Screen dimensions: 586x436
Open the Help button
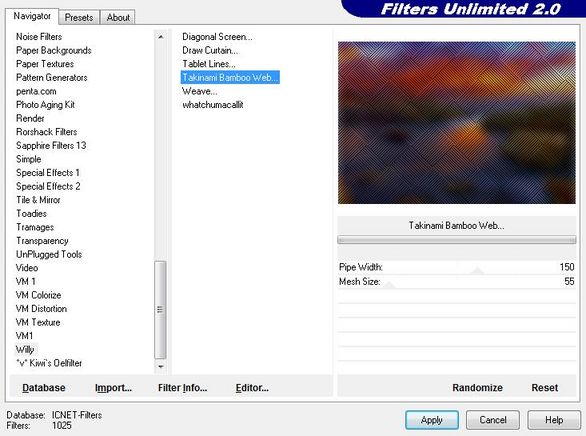click(x=554, y=420)
